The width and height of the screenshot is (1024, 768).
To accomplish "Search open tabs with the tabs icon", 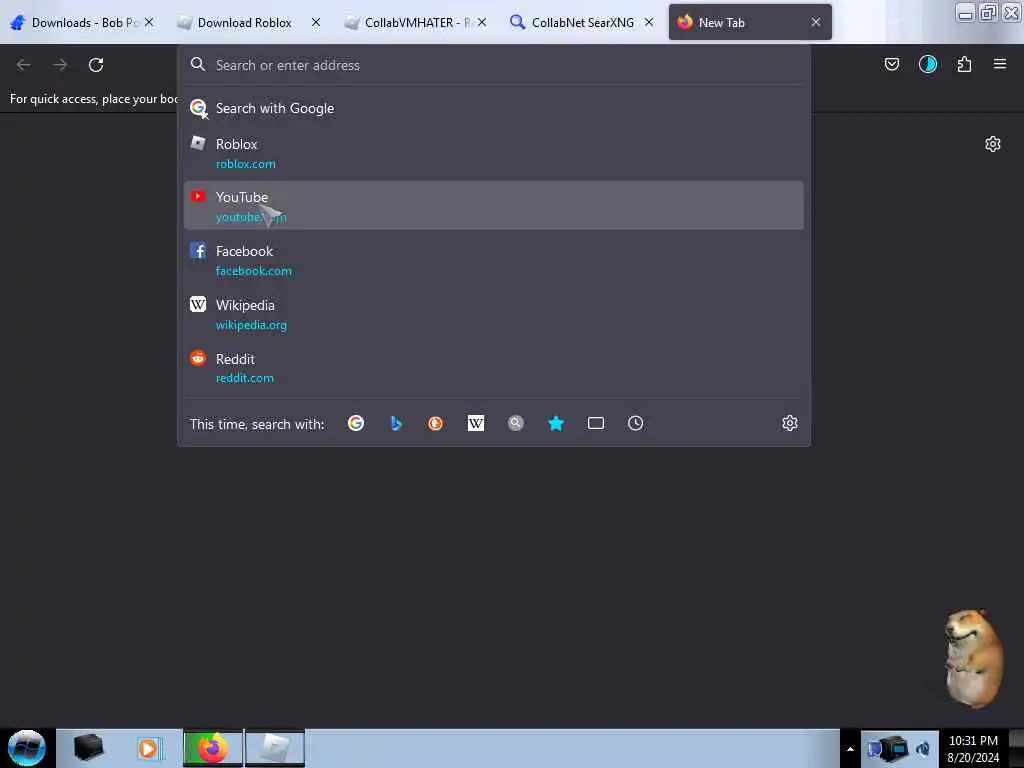I will pyautogui.click(x=596, y=423).
